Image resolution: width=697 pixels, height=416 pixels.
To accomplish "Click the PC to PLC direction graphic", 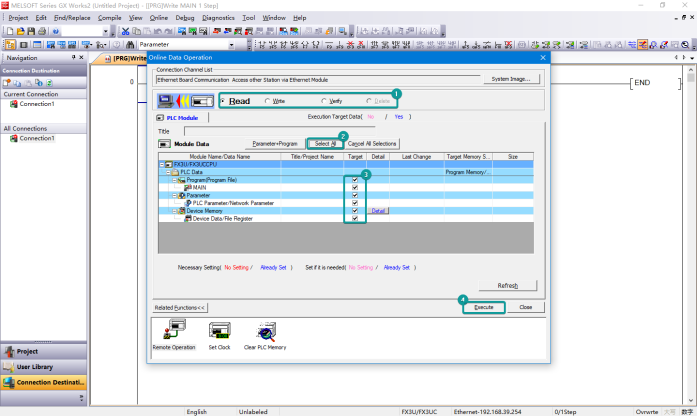I will coord(185,101).
